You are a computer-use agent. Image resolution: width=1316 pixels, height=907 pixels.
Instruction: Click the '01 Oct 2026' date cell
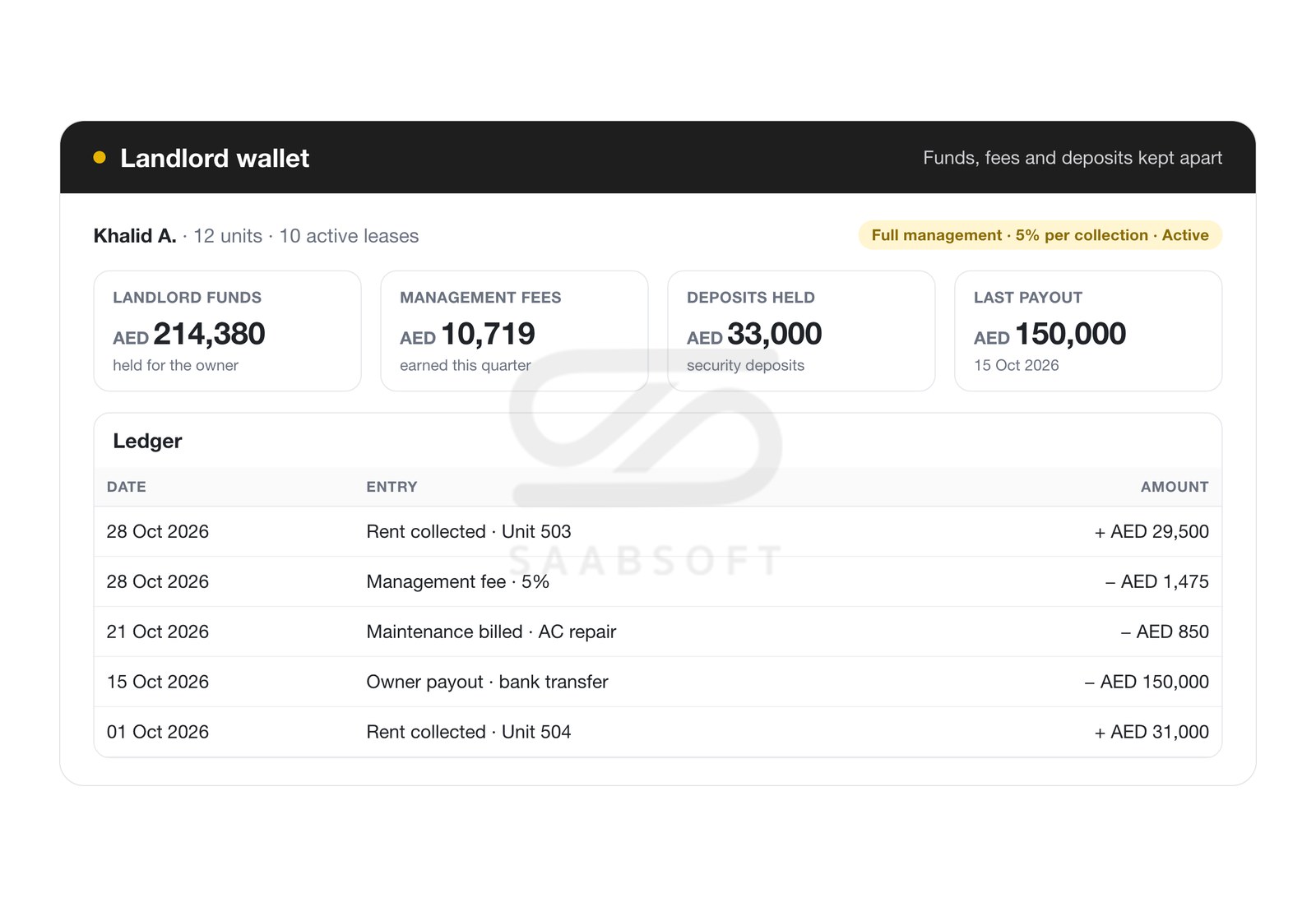[x=158, y=732]
